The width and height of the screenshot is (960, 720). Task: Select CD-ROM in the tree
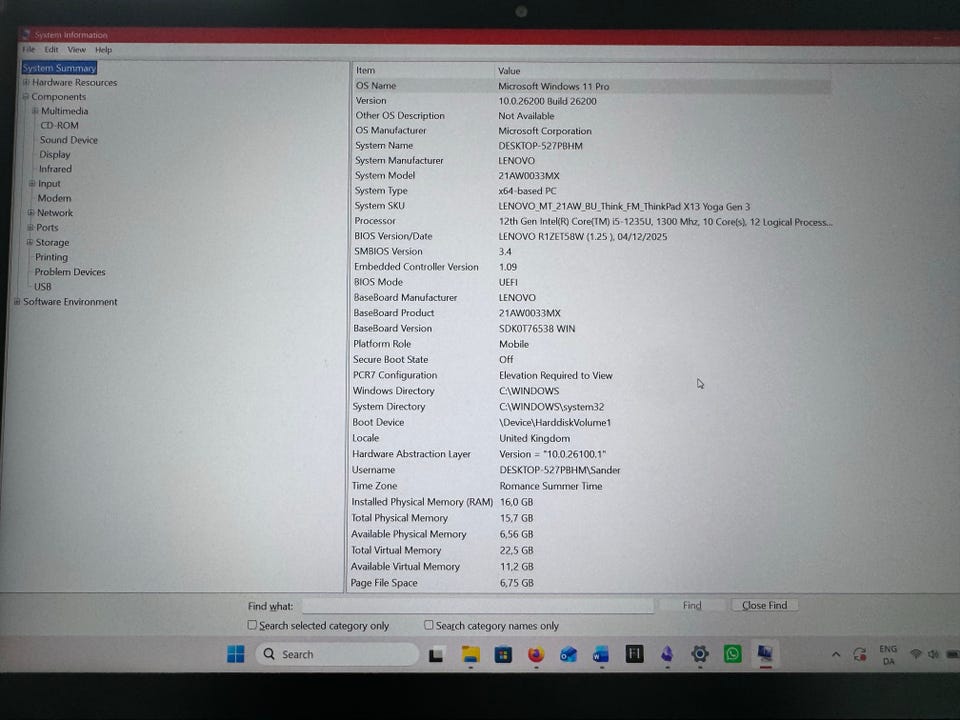coord(59,125)
